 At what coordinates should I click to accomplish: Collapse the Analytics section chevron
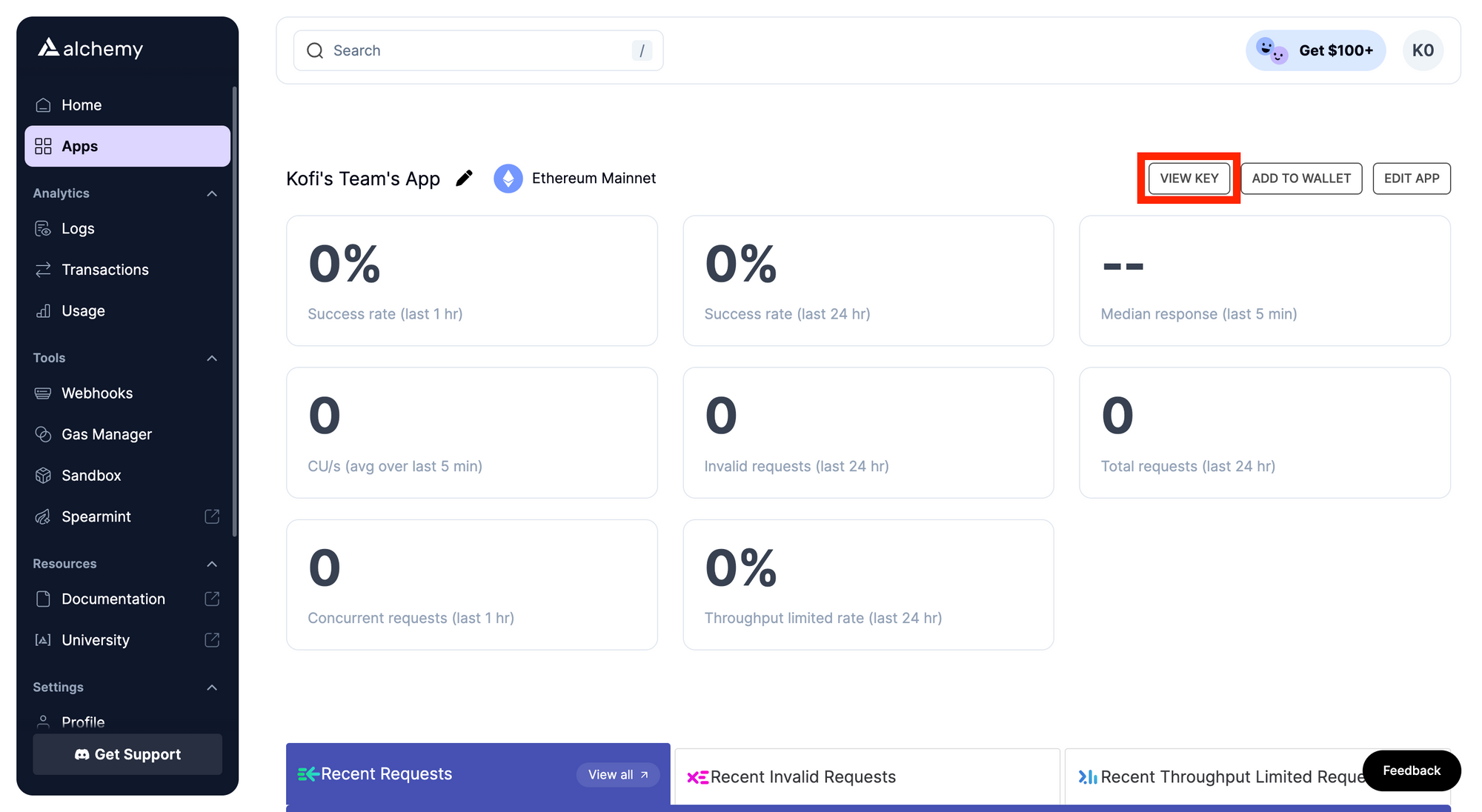(x=212, y=193)
